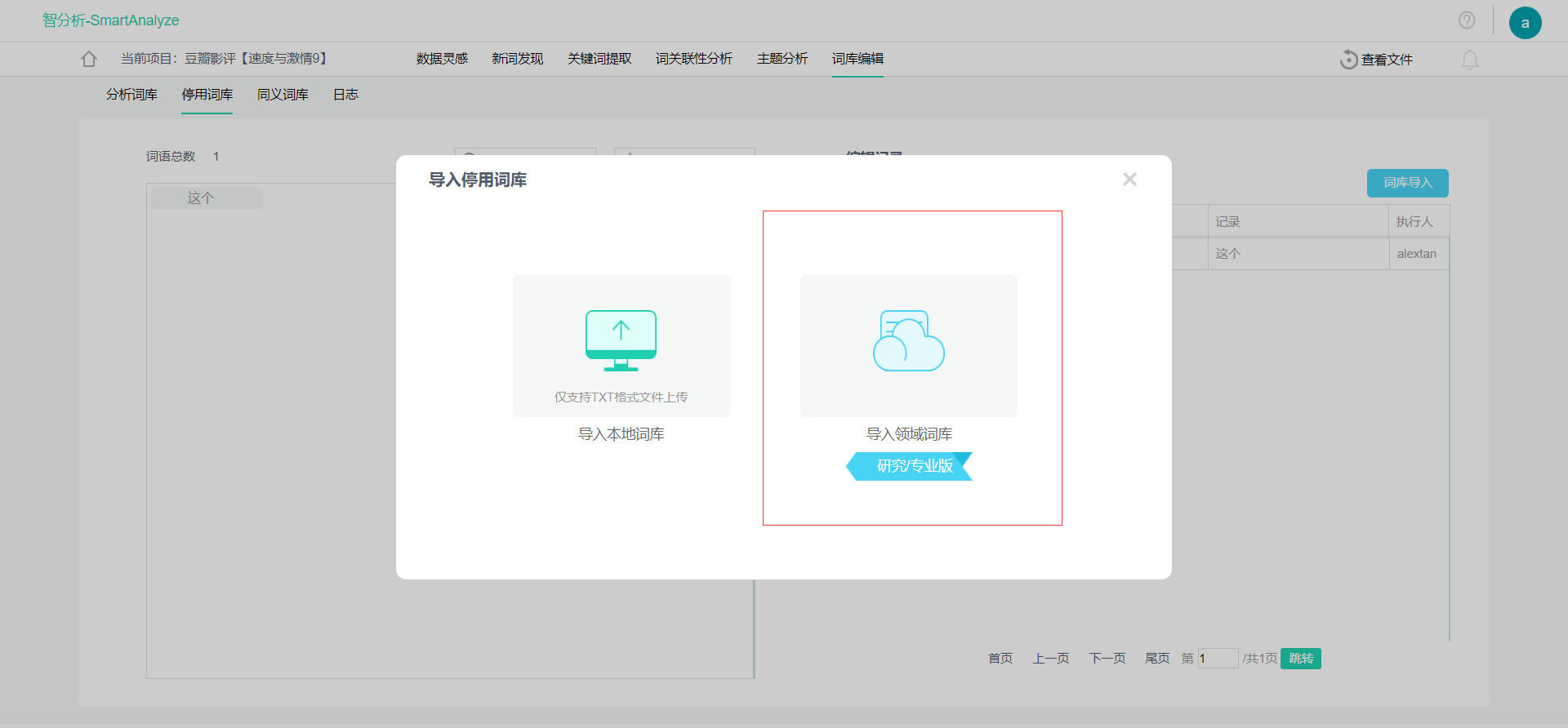Open the user avatar 'a' menu
This screenshot has height=728, width=1568.
[1525, 23]
